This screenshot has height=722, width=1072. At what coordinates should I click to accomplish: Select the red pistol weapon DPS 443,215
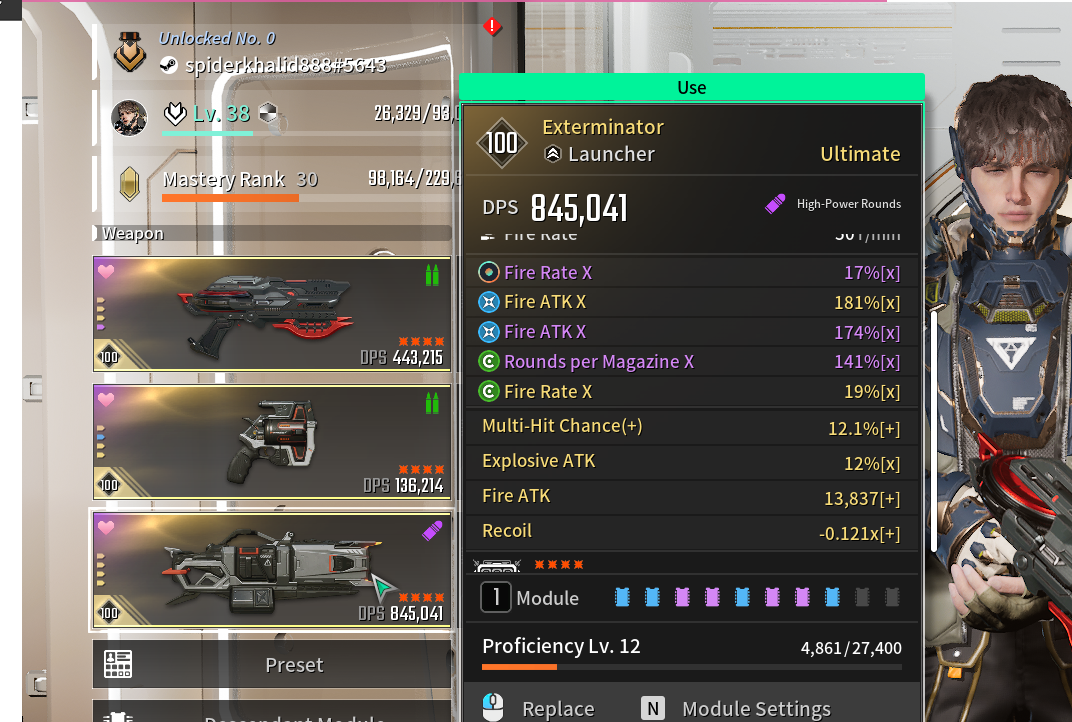point(272,315)
